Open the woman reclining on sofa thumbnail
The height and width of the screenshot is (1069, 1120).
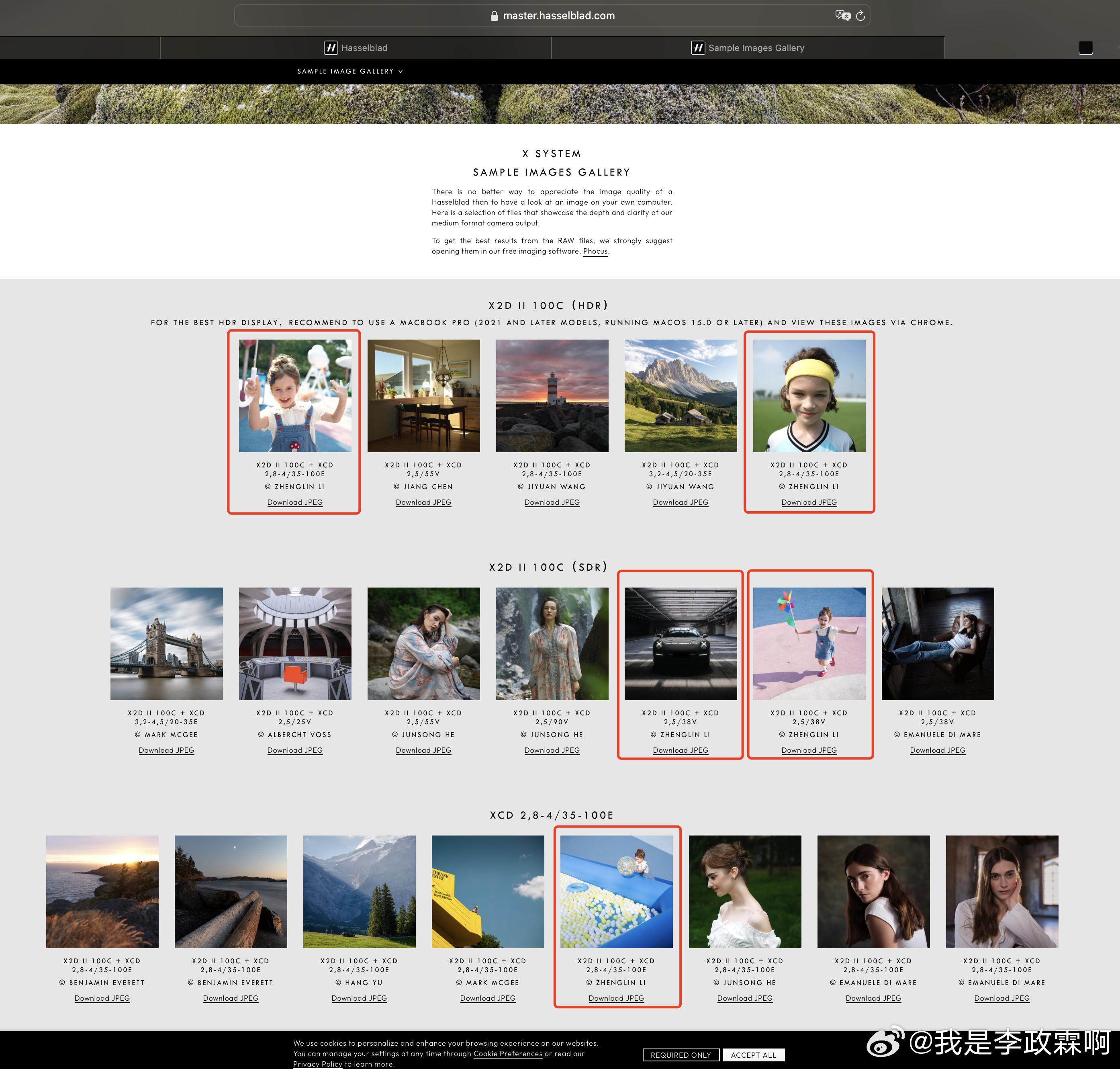(938, 644)
